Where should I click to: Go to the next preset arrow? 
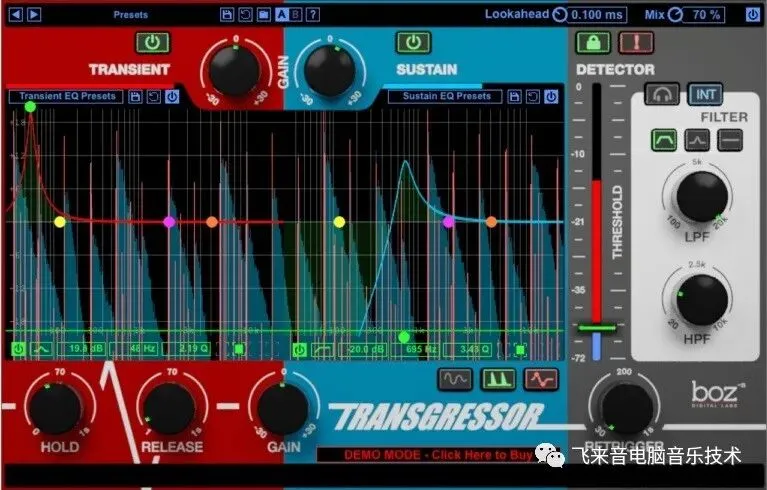click(x=34, y=15)
